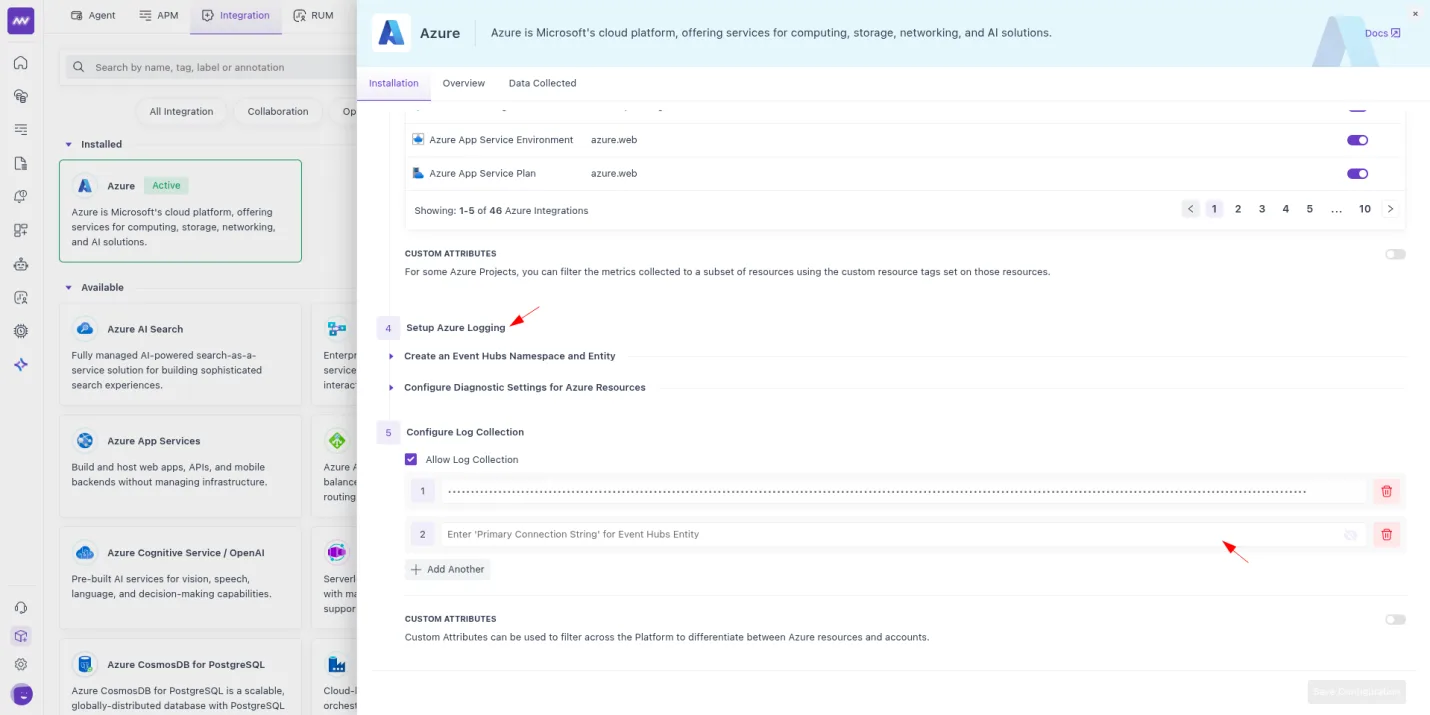Switch to the Data Collected tab
Viewport: 1430px width, 715px height.
tap(542, 83)
